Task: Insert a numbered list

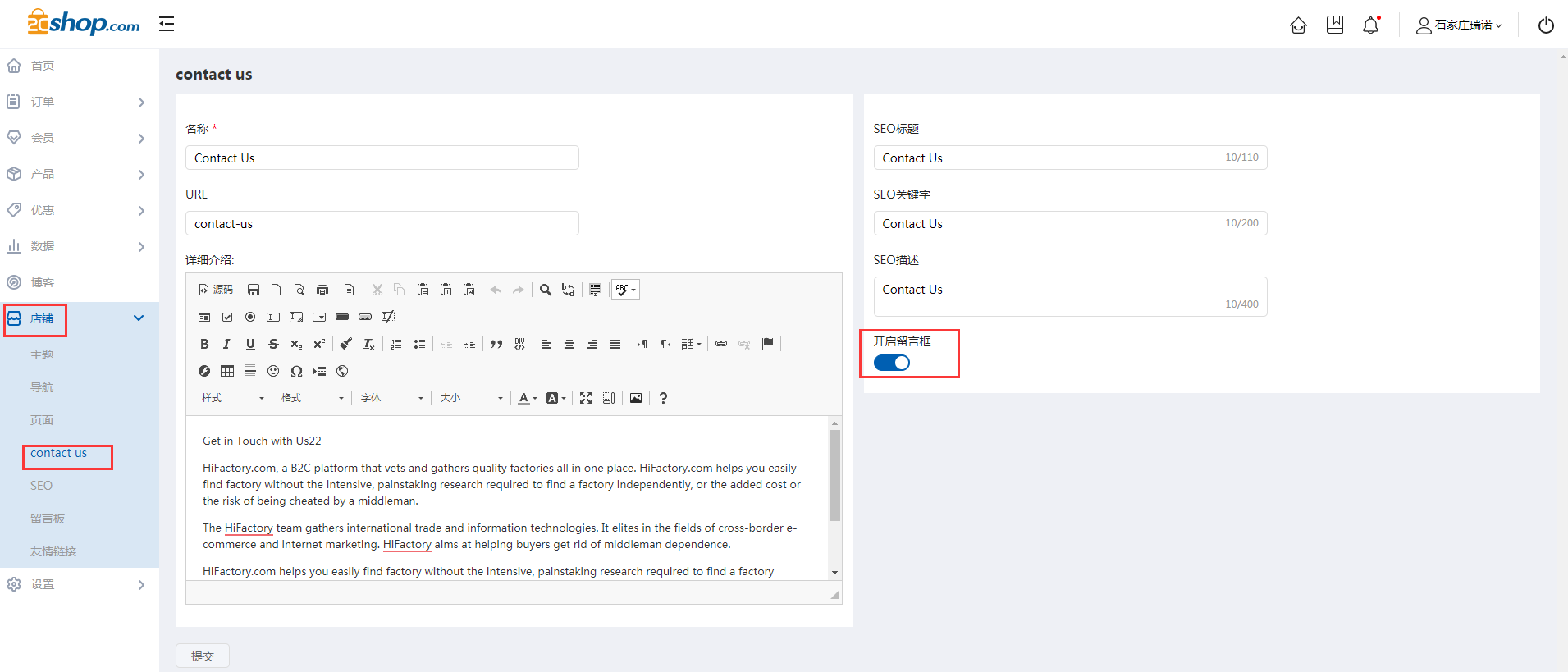Action: (x=396, y=344)
